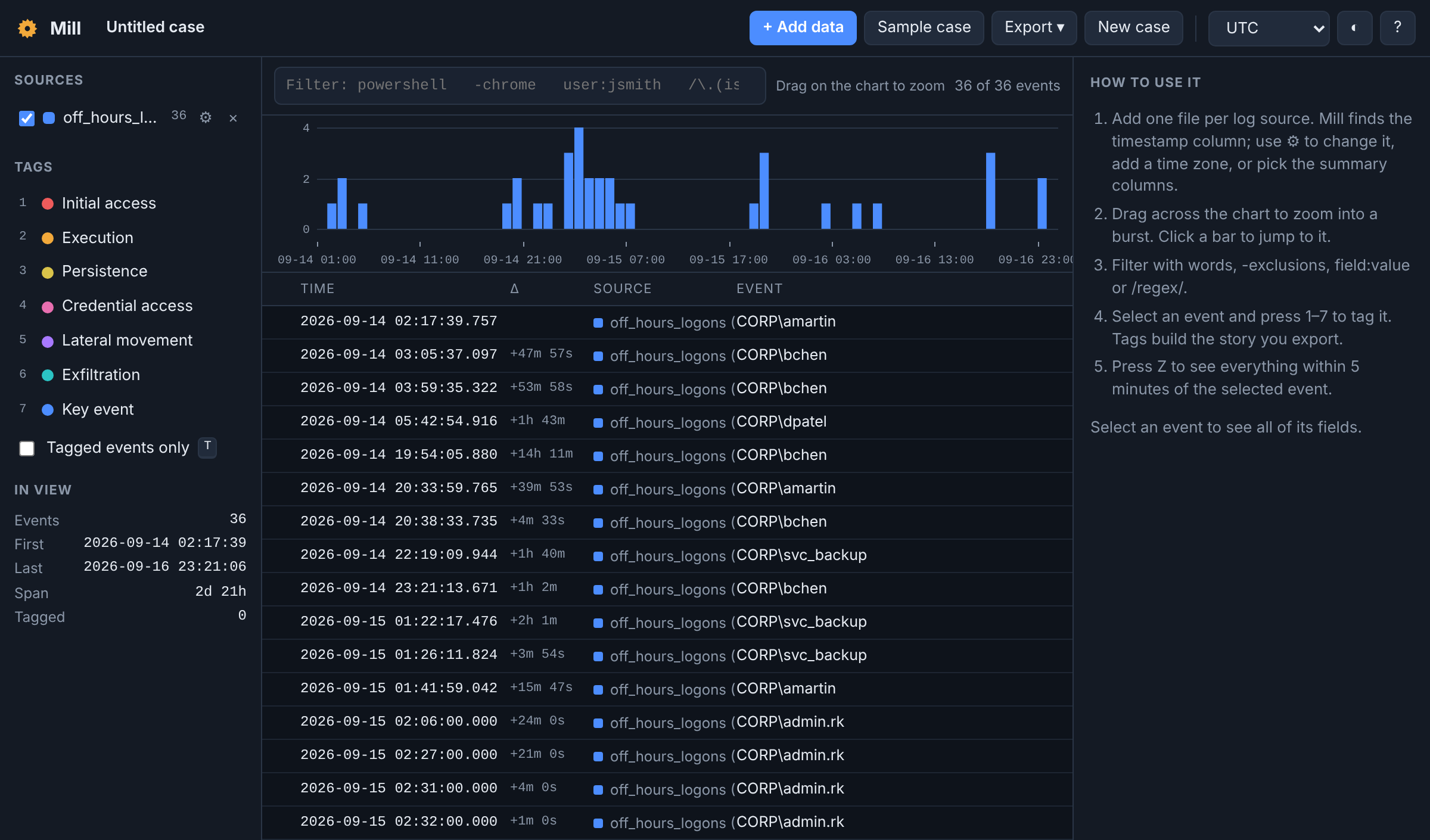Load the Sample case
The image size is (1430, 840).
924,28
